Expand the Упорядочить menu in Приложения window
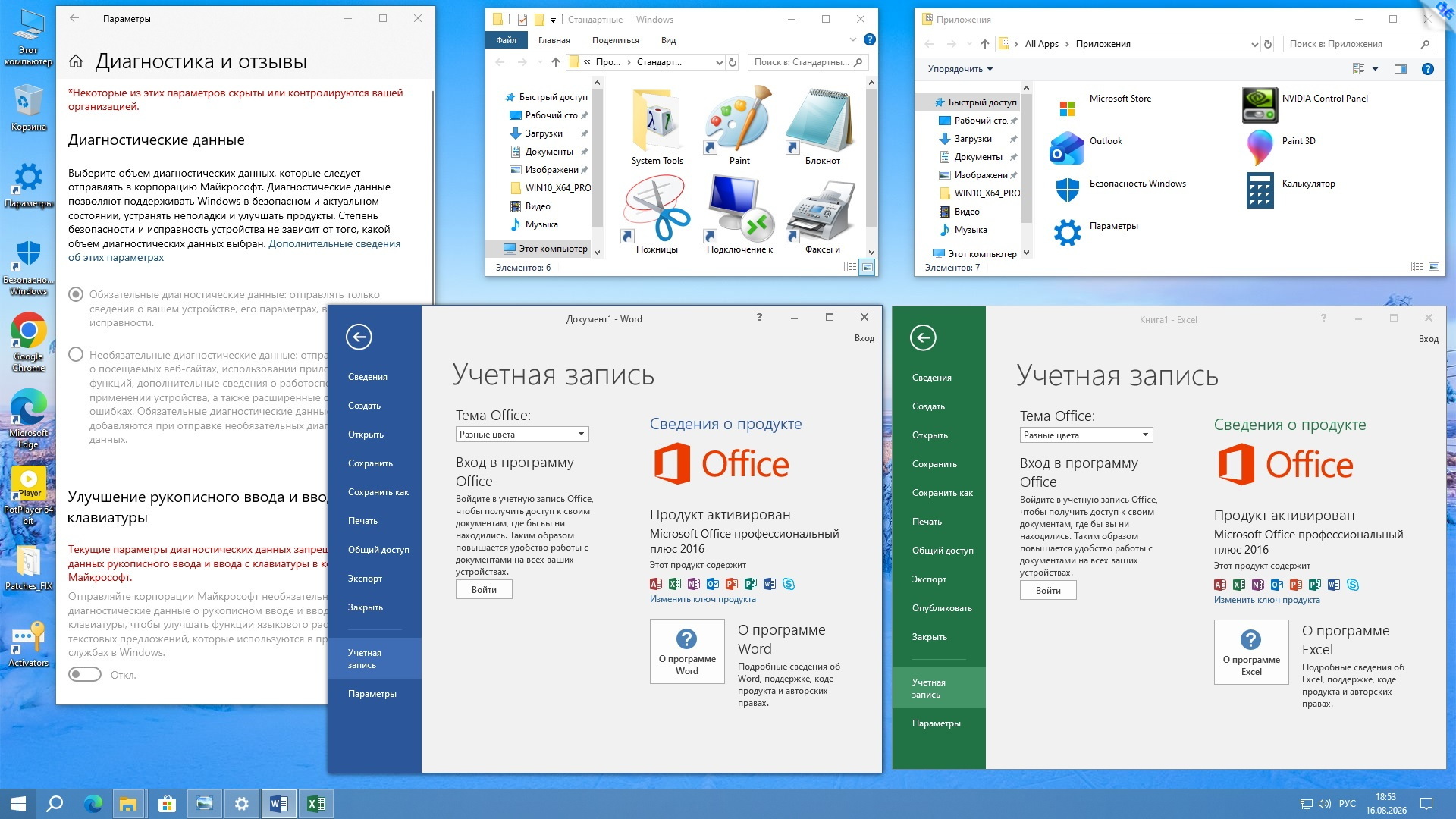Image resolution: width=1456 pixels, height=819 pixels. click(960, 69)
